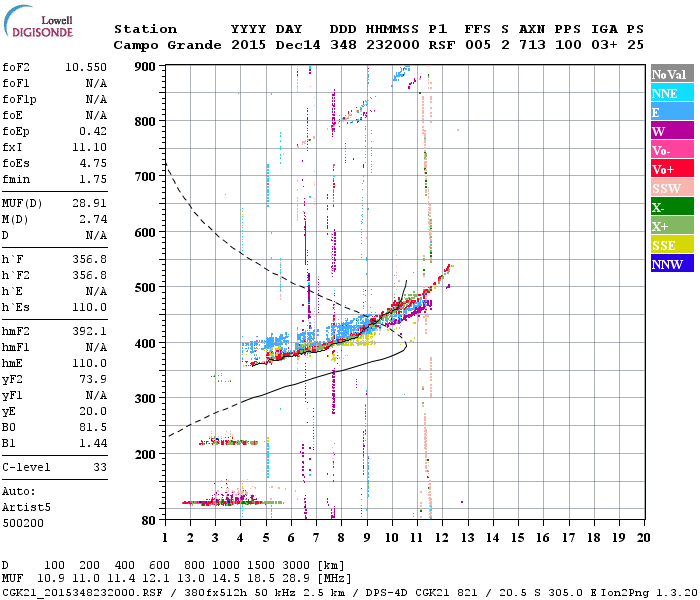Click the B0 value 81.5
The height and width of the screenshot is (600, 700).
(x=93, y=427)
